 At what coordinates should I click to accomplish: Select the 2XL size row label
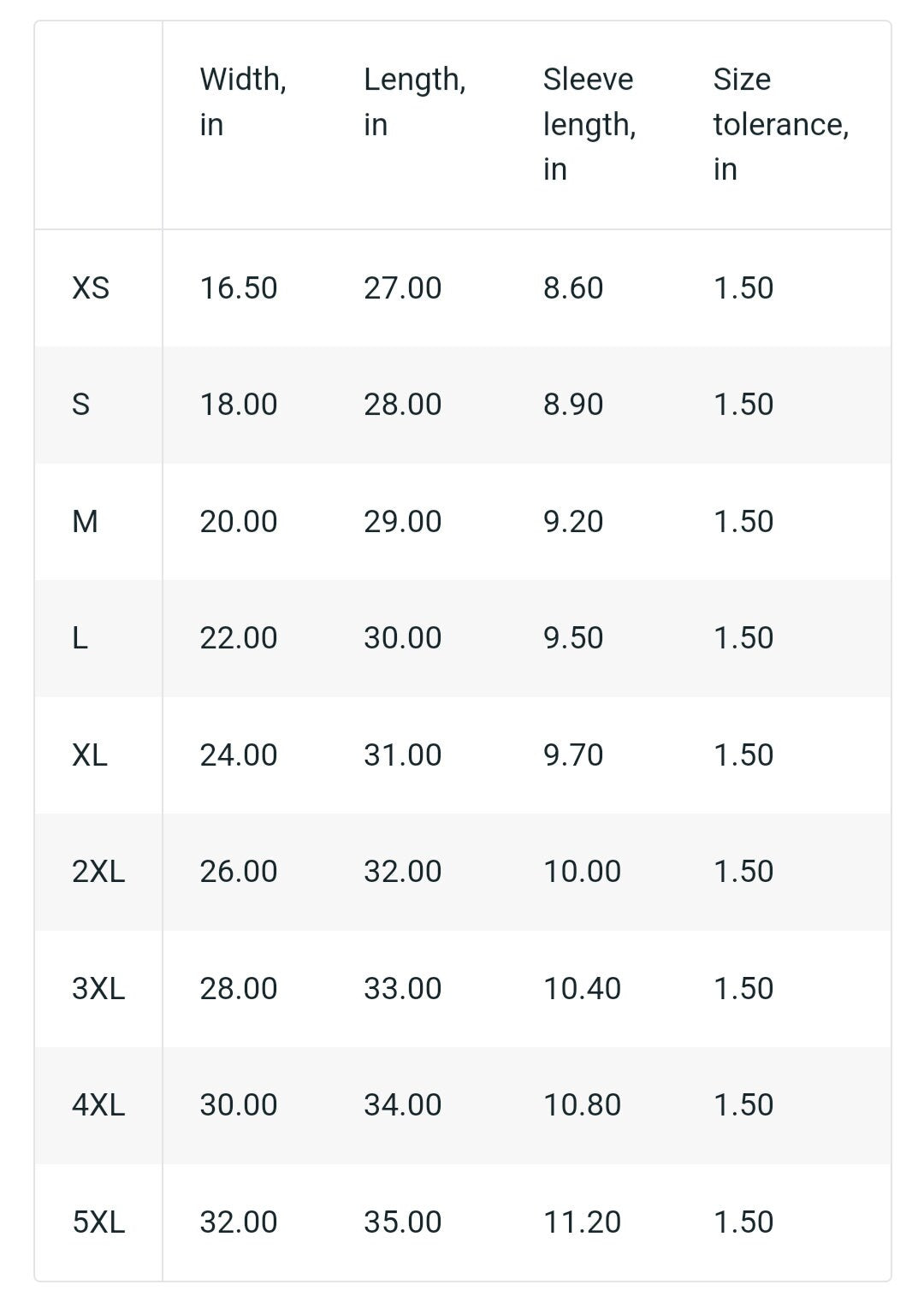[x=98, y=872]
